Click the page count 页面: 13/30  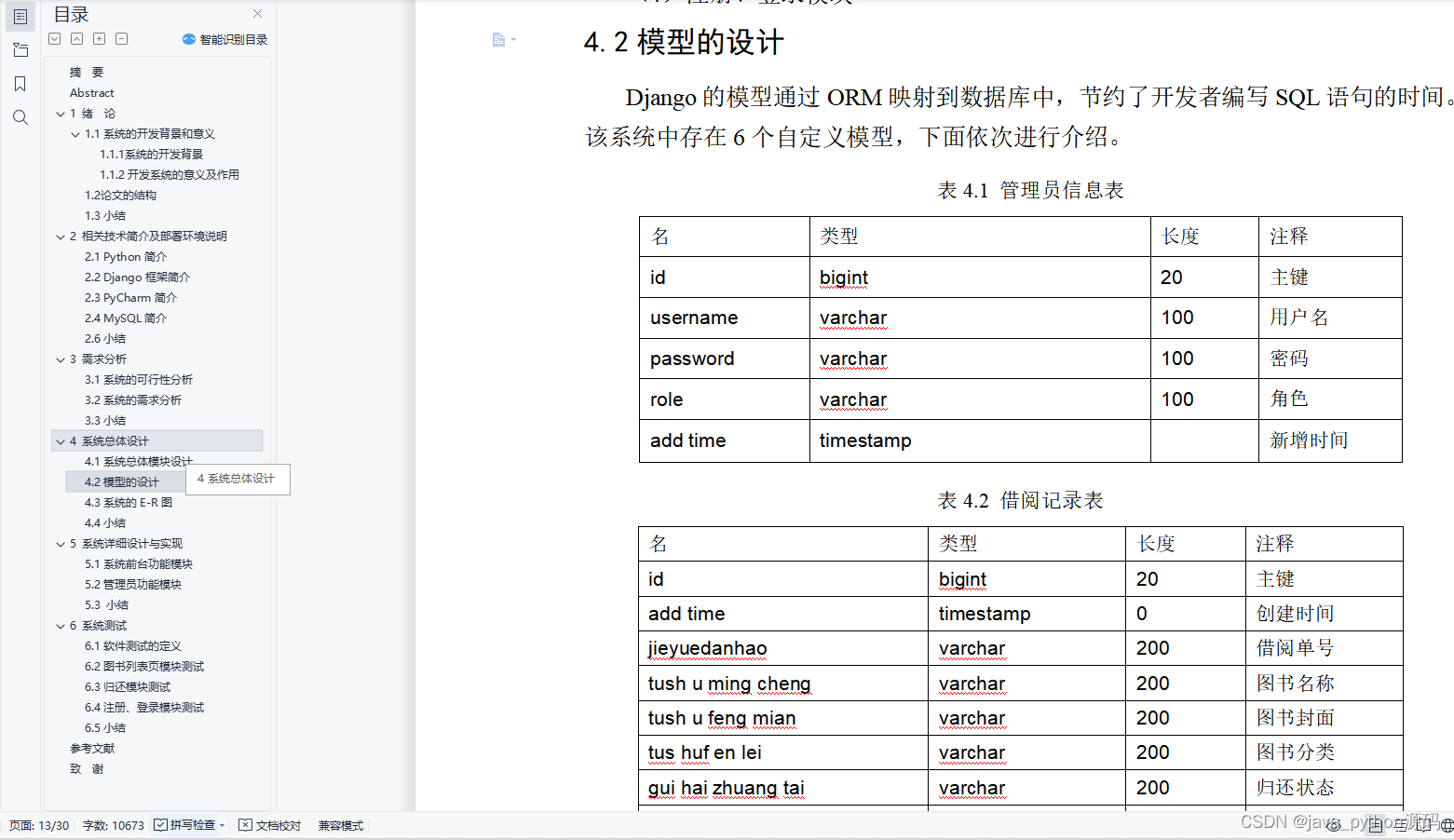point(39,825)
